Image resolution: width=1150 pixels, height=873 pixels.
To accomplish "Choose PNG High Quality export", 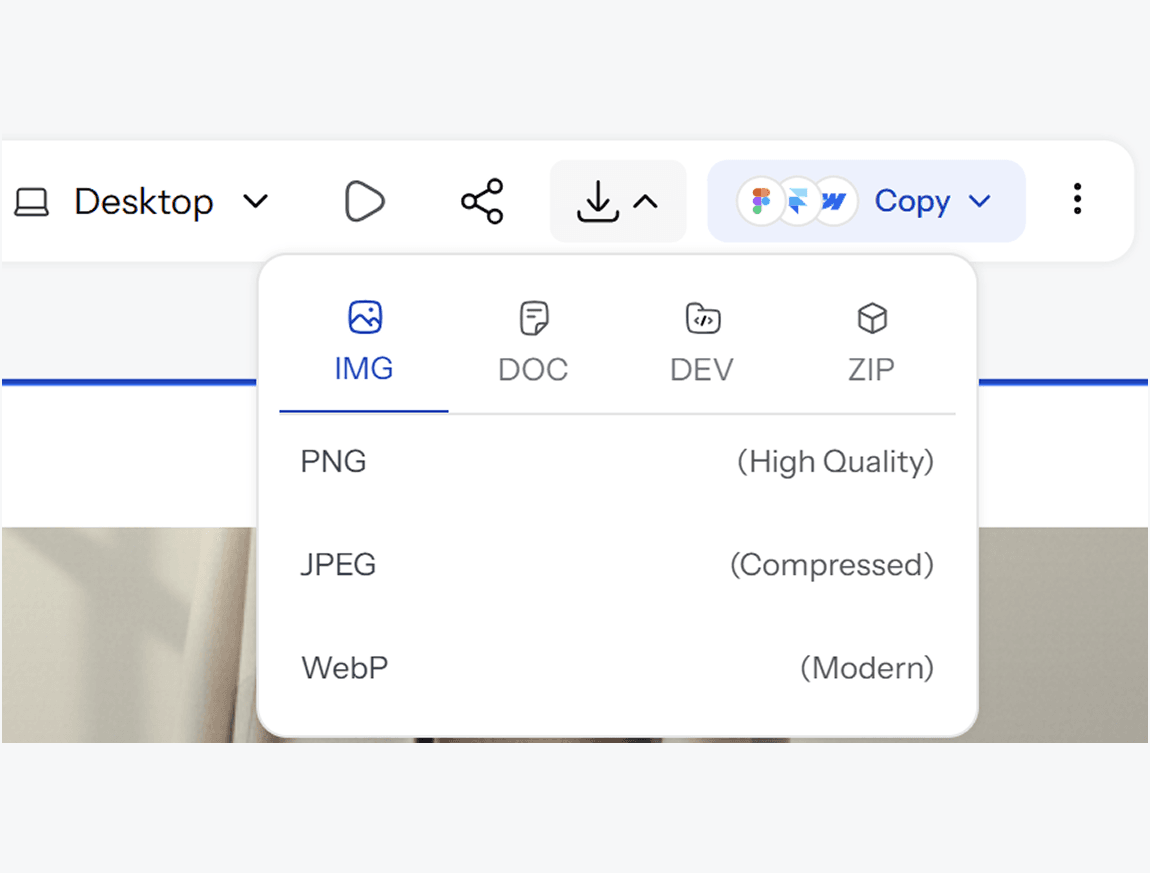I will coord(618,461).
